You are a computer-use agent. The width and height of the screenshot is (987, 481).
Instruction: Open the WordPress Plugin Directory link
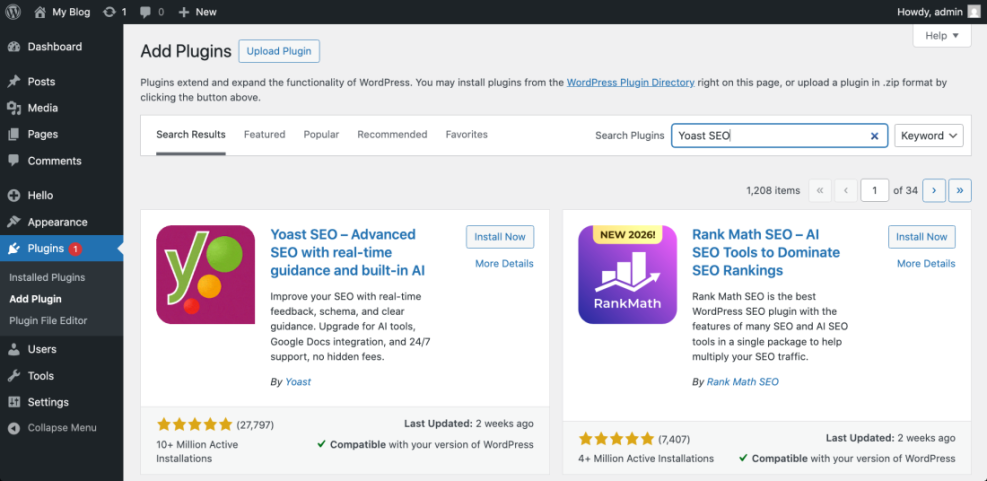coord(630,83)
